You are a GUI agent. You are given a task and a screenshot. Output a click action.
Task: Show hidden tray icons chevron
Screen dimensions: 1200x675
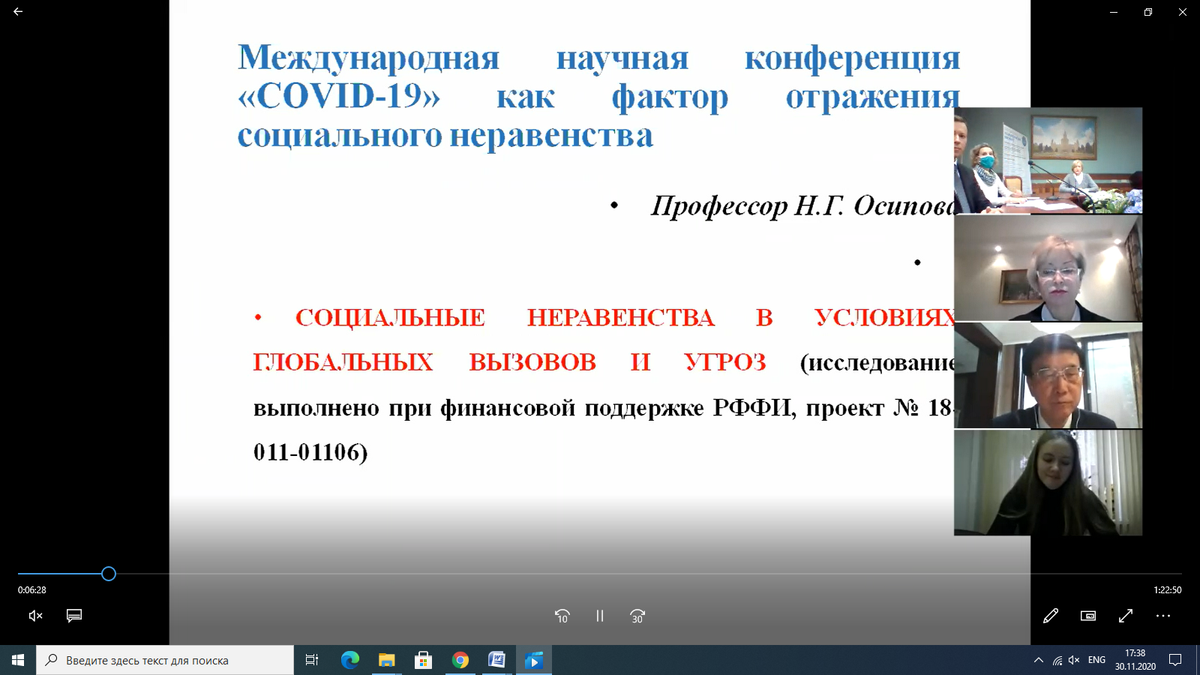point(1038,660)
